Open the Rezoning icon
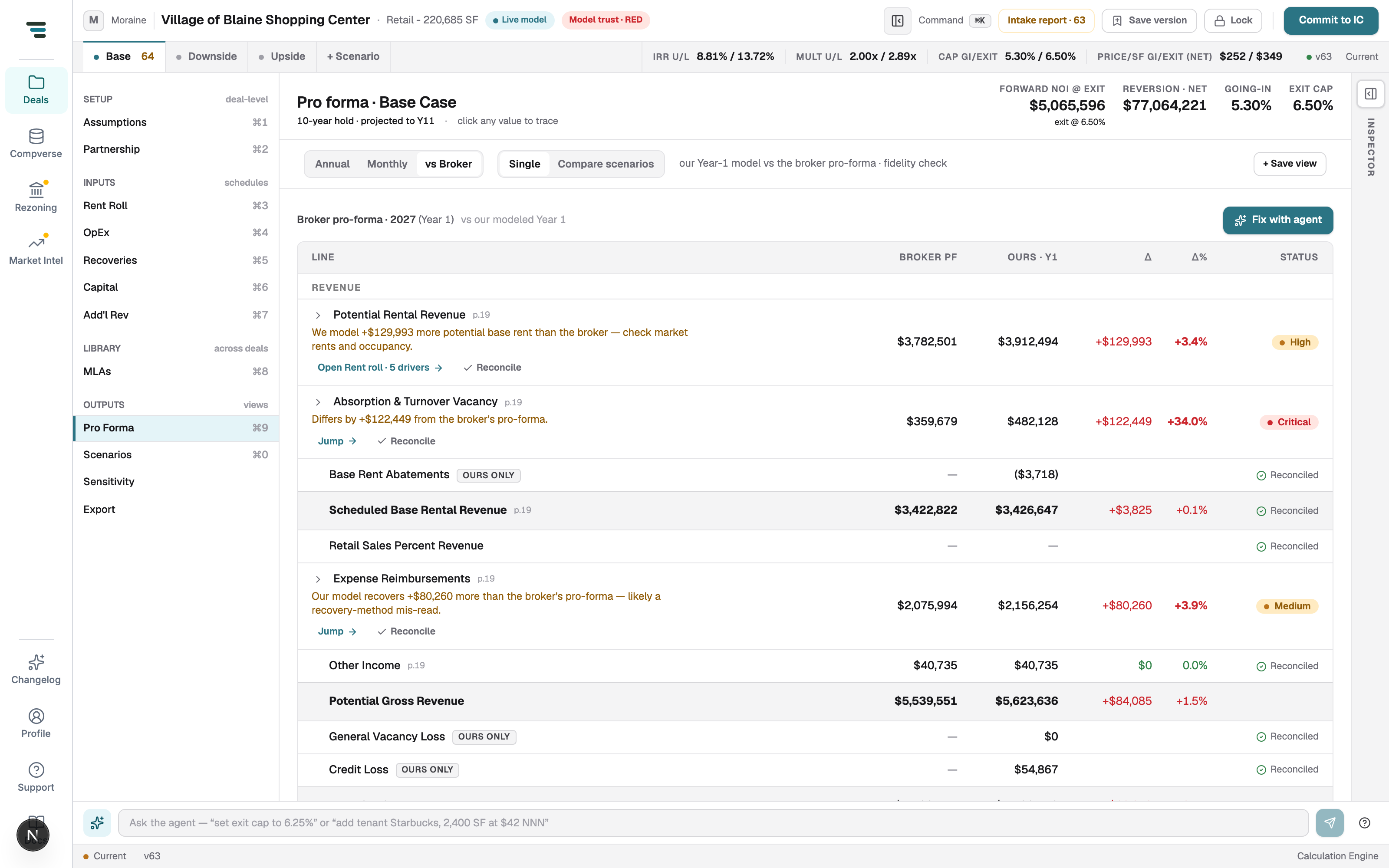The width and height of the screenshot is (1389, 868). [x=36, y=190]
